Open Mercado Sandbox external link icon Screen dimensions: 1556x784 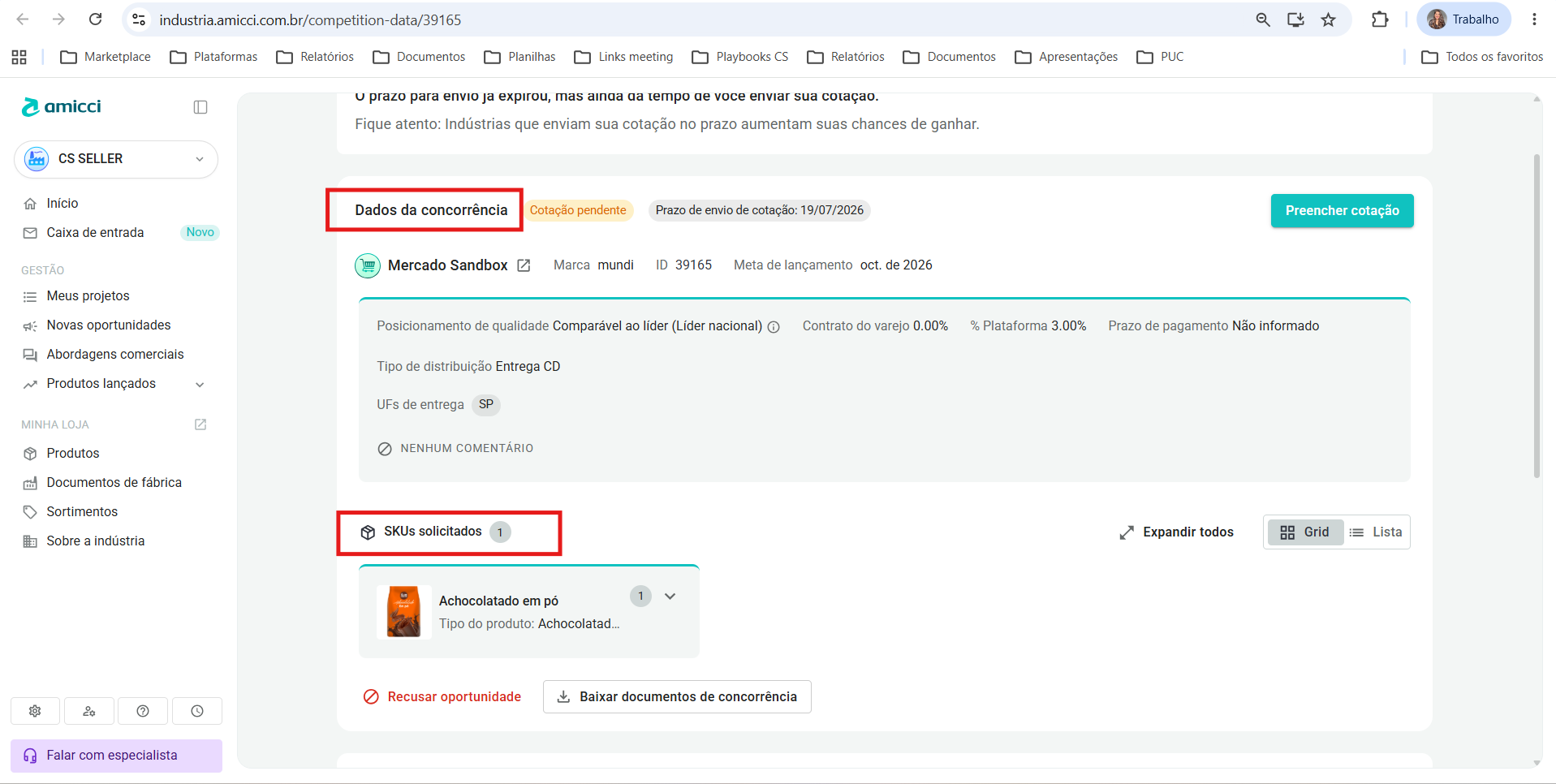point(524,265)
